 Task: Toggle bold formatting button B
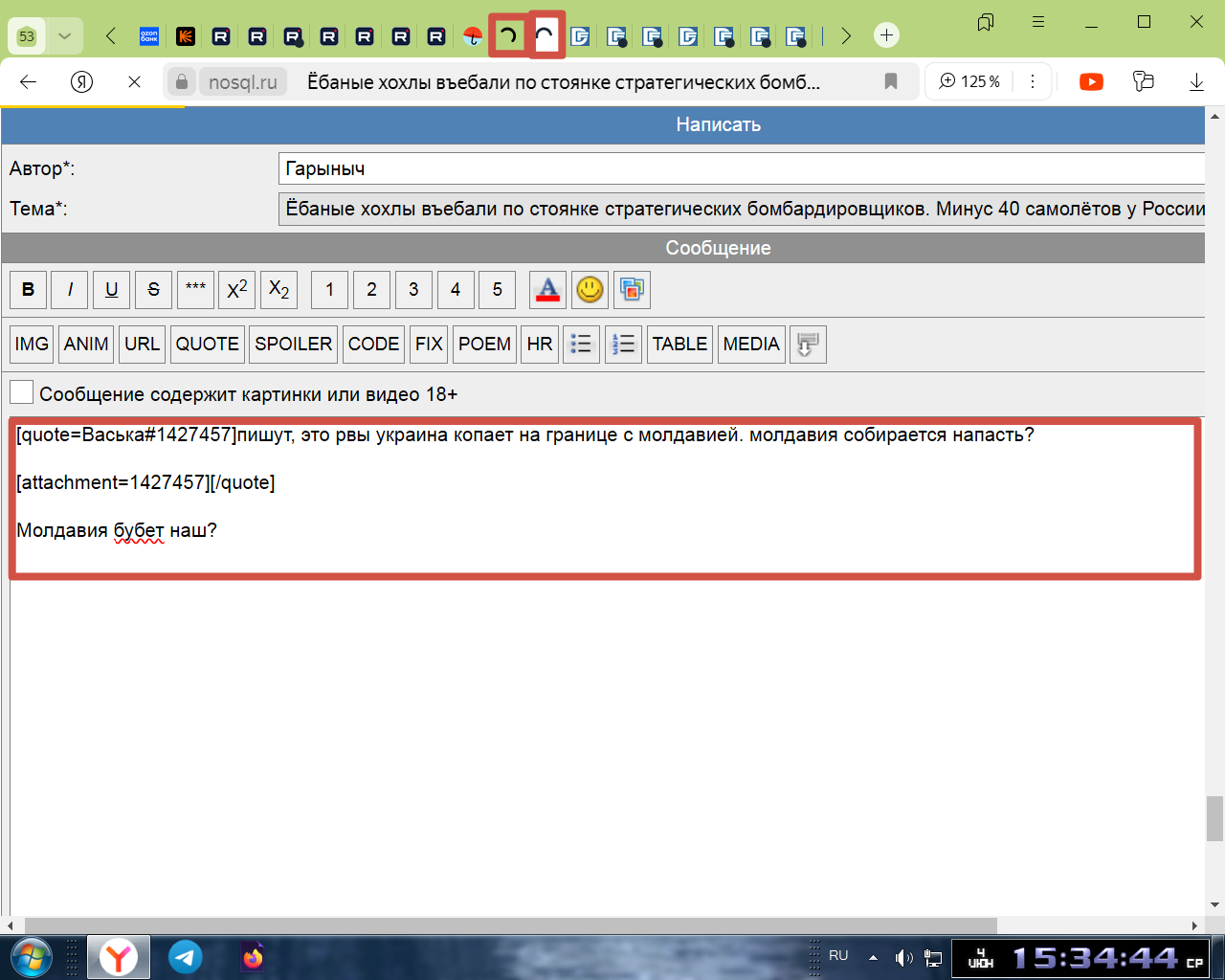click(x=29, y=289)
